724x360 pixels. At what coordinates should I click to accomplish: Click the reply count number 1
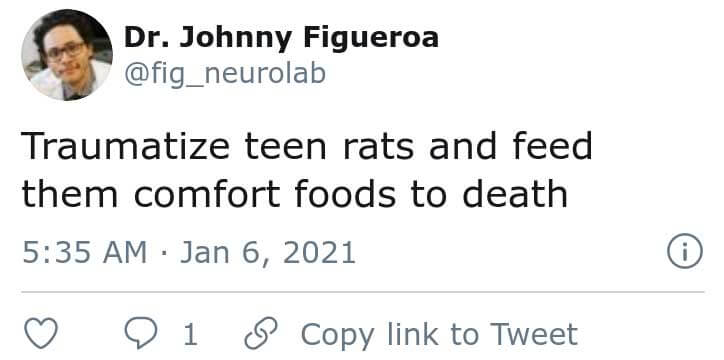[x=190, y=335]
